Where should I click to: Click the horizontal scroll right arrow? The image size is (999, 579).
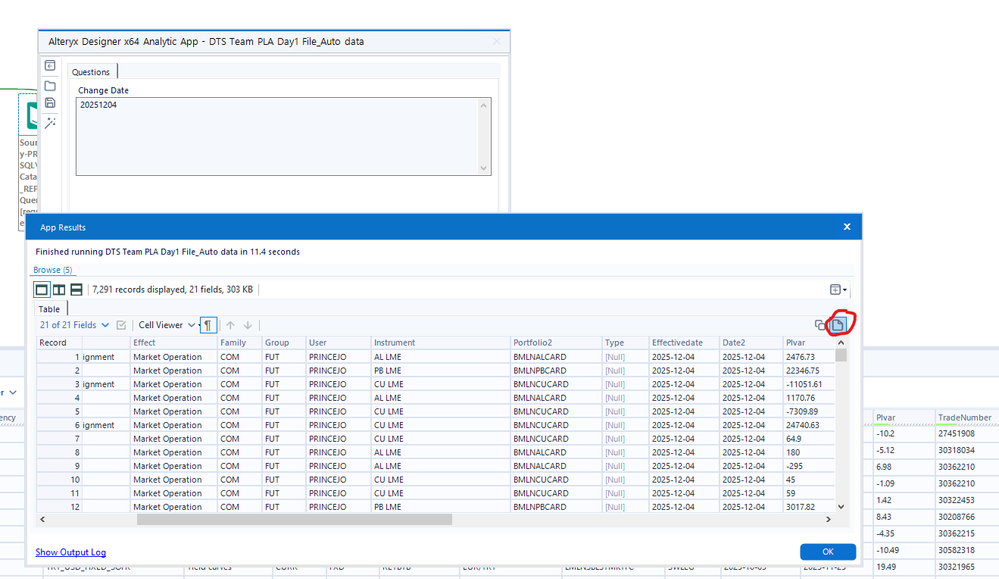tap(828, 520)
